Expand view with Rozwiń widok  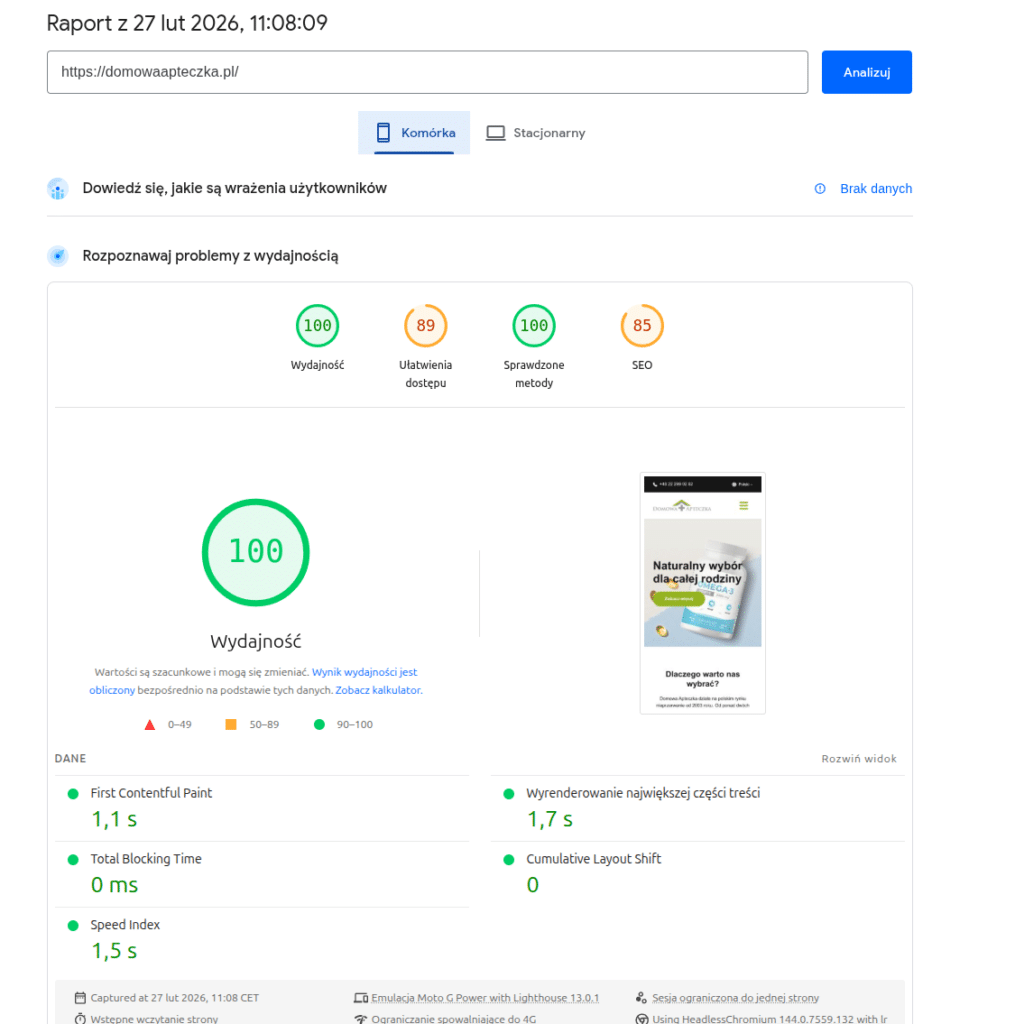pyautogui.click(x=859, y=759)
